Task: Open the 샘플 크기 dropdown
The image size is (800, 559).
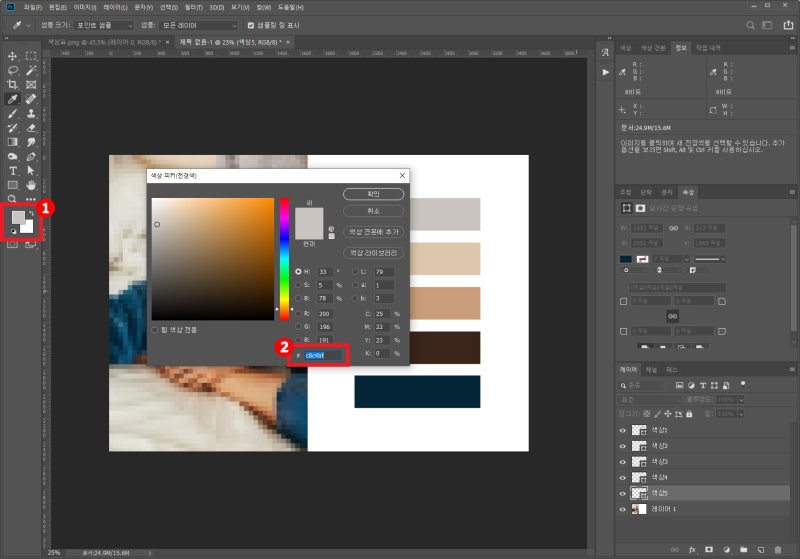Action: pyautogui.click(x=104, y=25)
